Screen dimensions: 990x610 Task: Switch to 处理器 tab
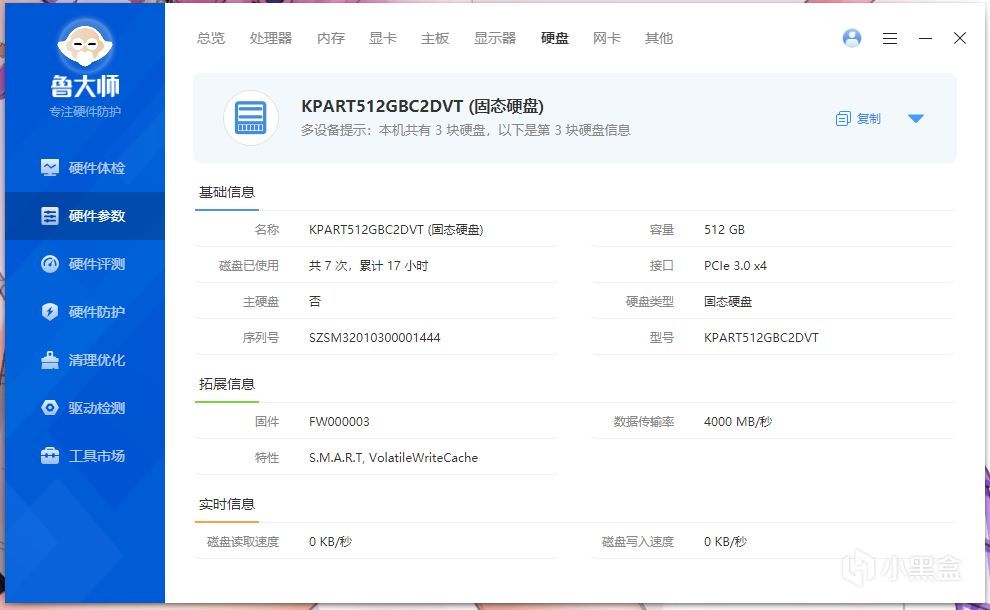click(x=271, y=39)
